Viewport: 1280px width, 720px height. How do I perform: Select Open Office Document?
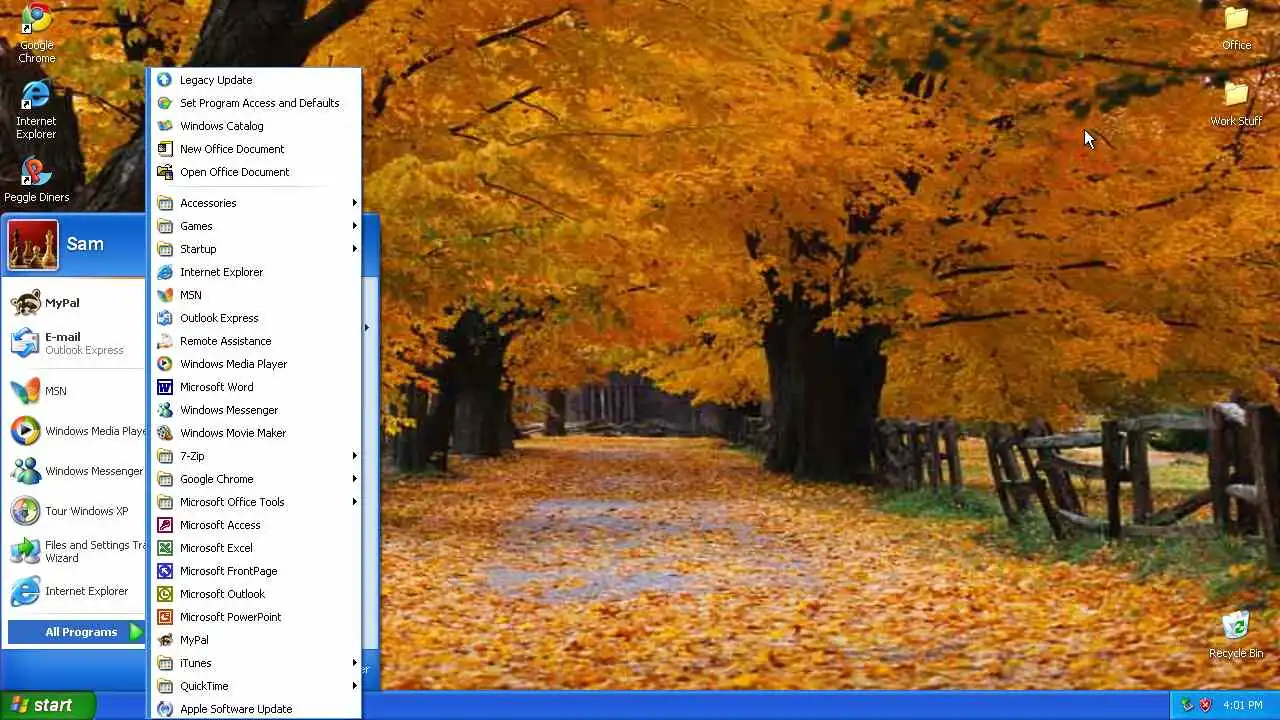click(255, 172)
